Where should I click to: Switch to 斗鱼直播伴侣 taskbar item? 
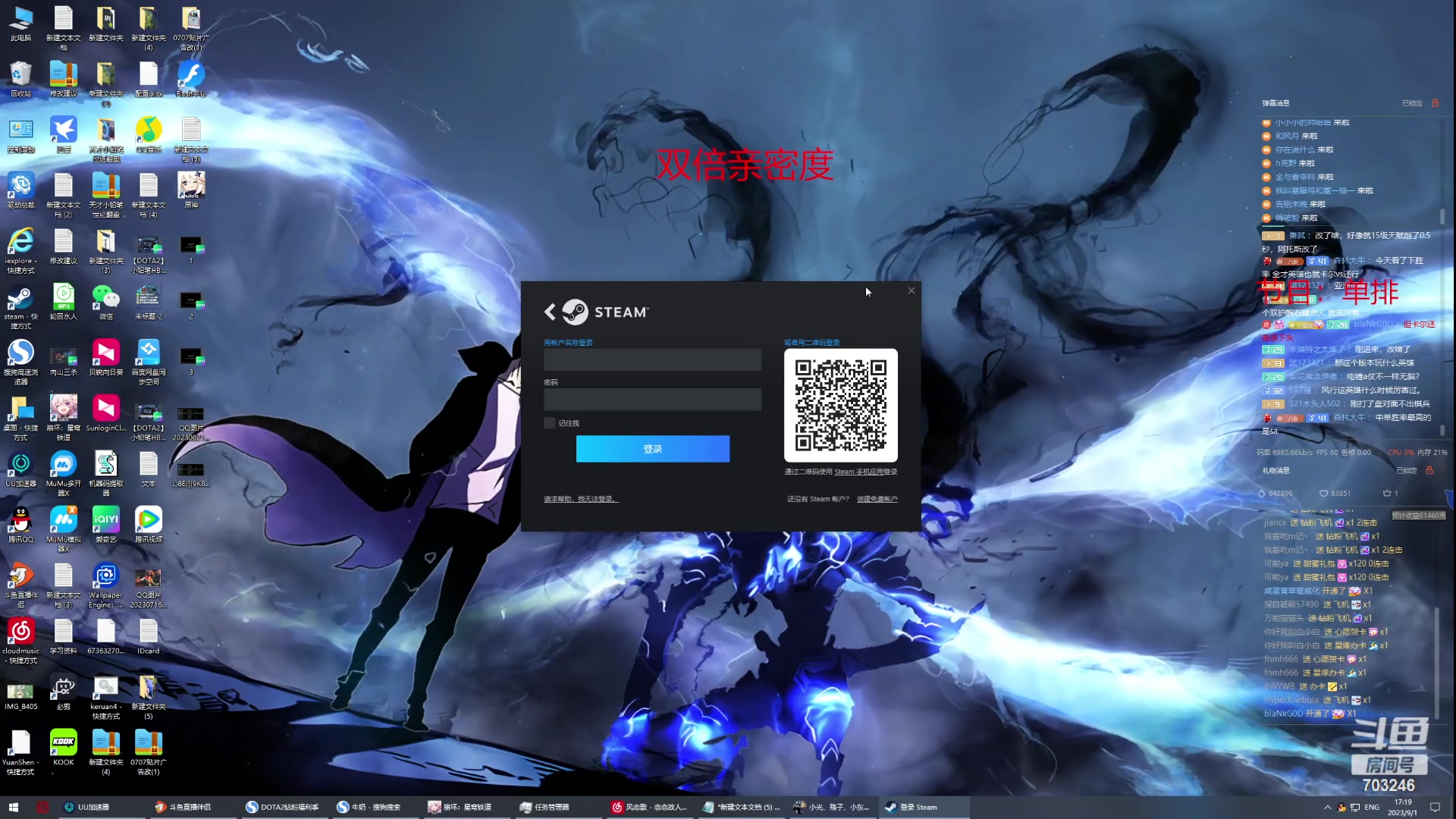[x=193, y=807]
